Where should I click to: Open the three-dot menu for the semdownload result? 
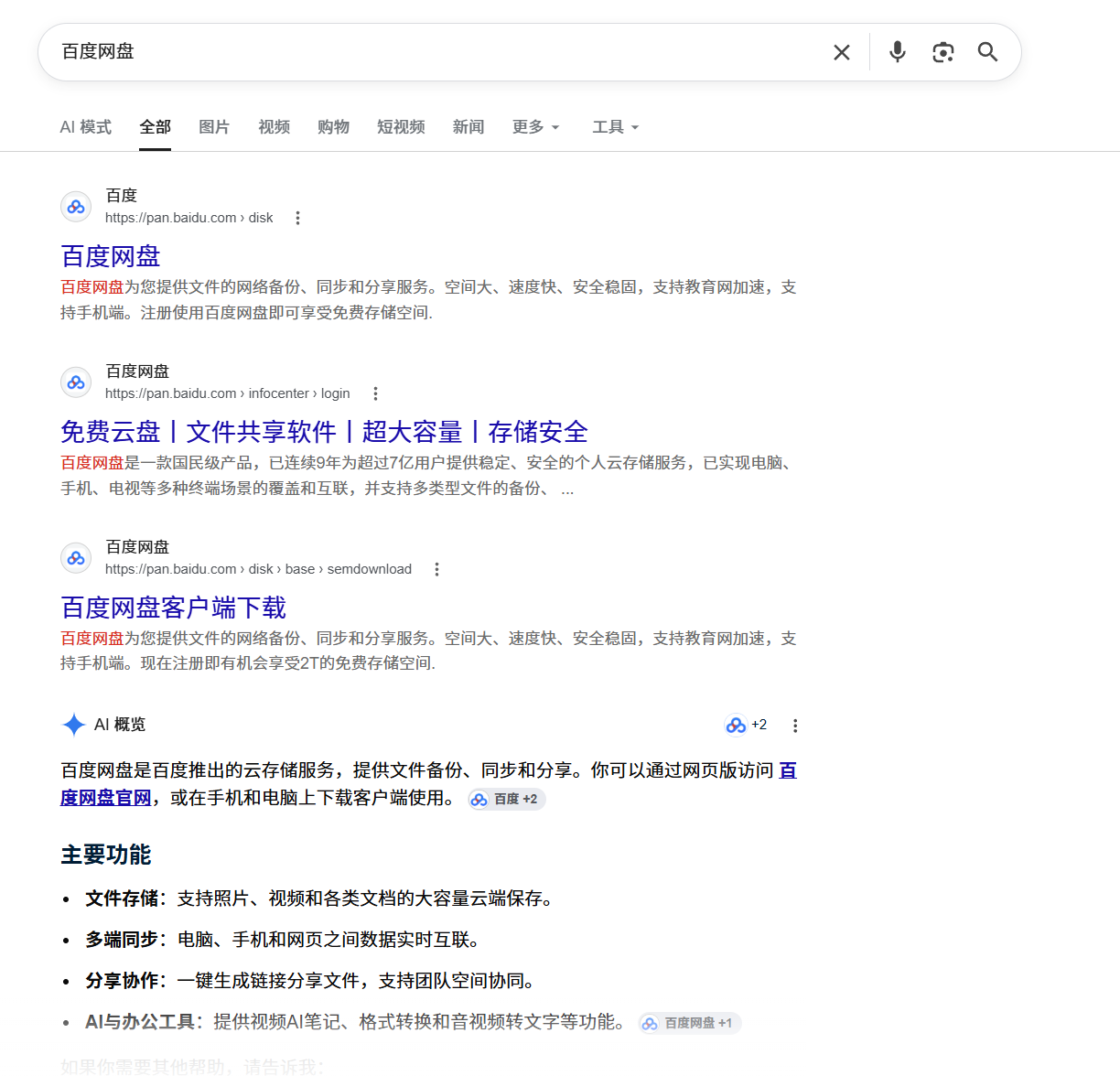436,569
